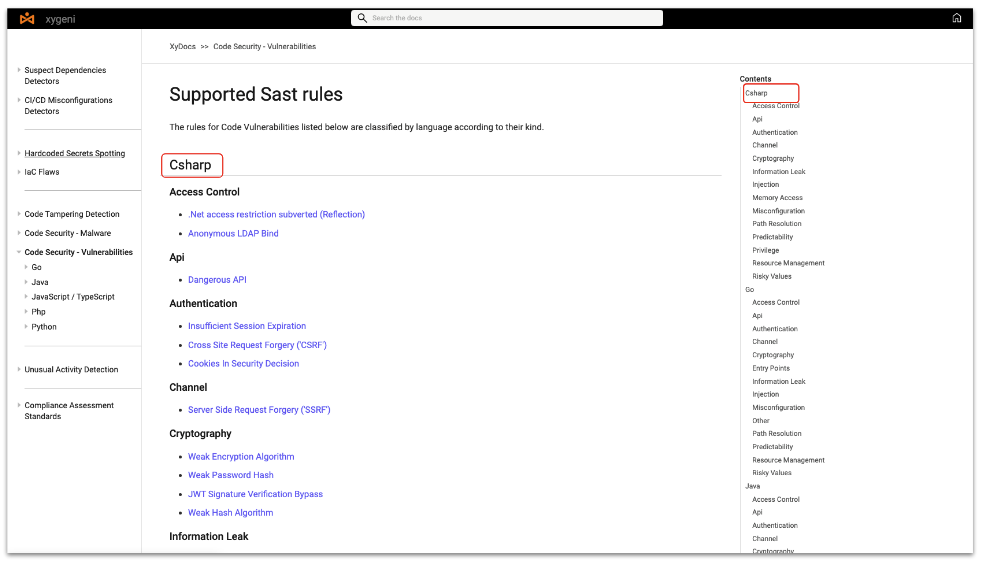Open Hardcoded Secrets Spotting page
985x563 pixels.
[75, 153]
